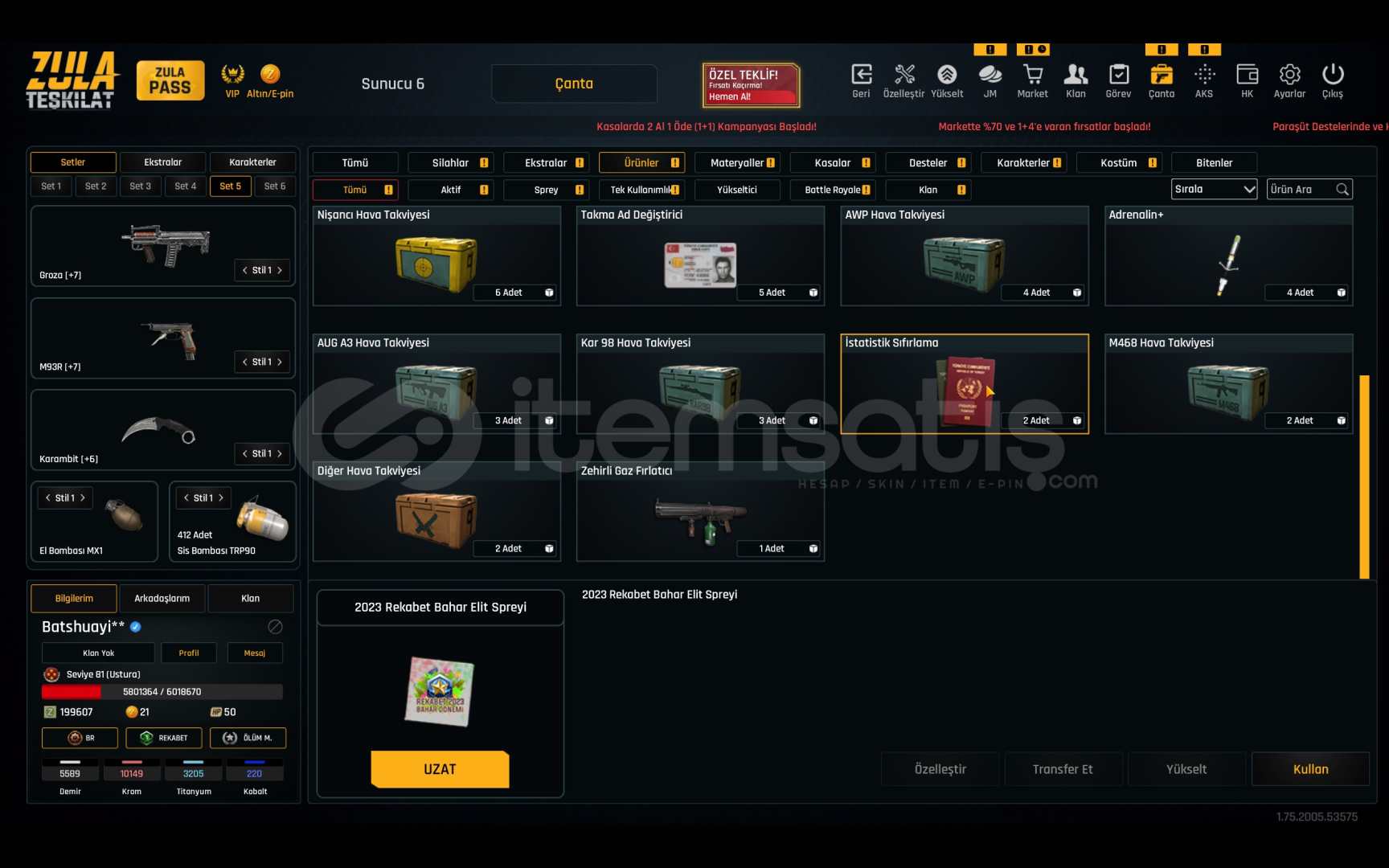Select the ÖLÜM M. stats mode

click(248, 738)
